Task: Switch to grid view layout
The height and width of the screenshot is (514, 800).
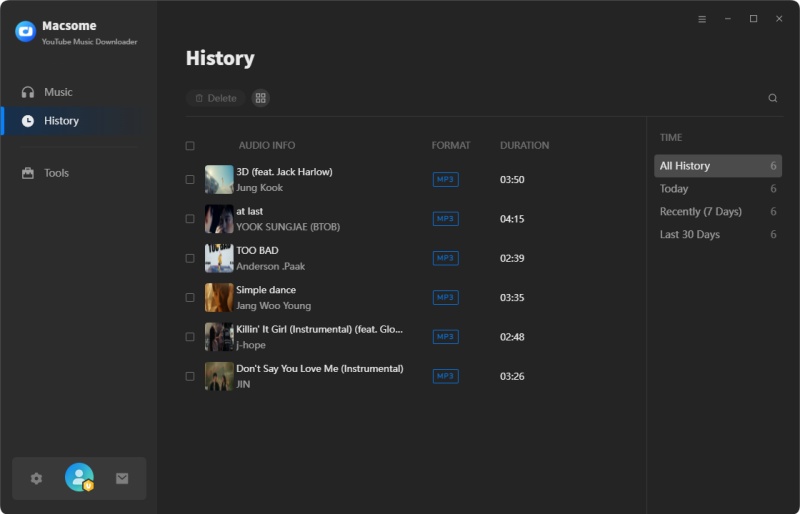Action: 261,98
